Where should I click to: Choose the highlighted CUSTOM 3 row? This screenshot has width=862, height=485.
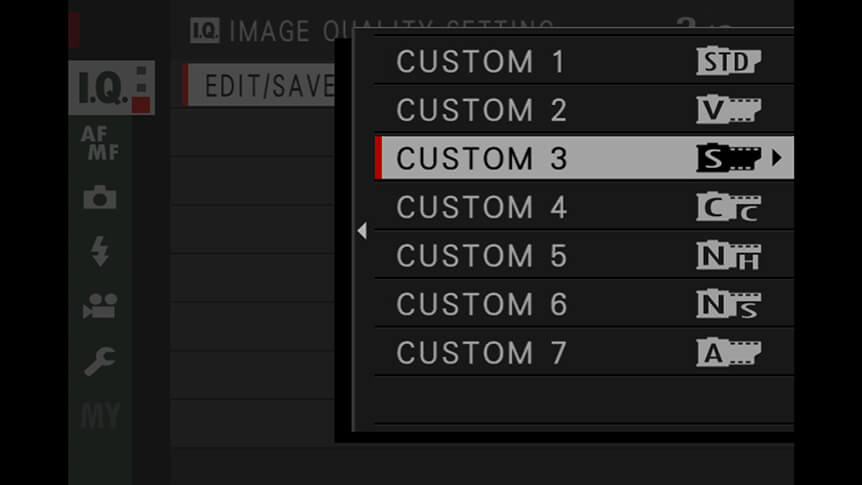coord(584,158)
